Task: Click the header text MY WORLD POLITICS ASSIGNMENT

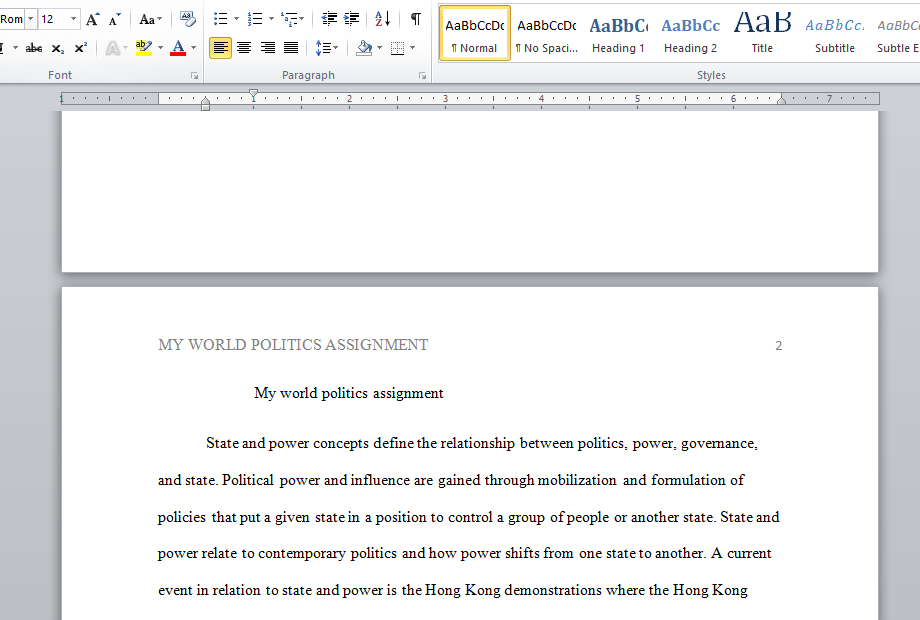Action: click(x=293, y=345)
